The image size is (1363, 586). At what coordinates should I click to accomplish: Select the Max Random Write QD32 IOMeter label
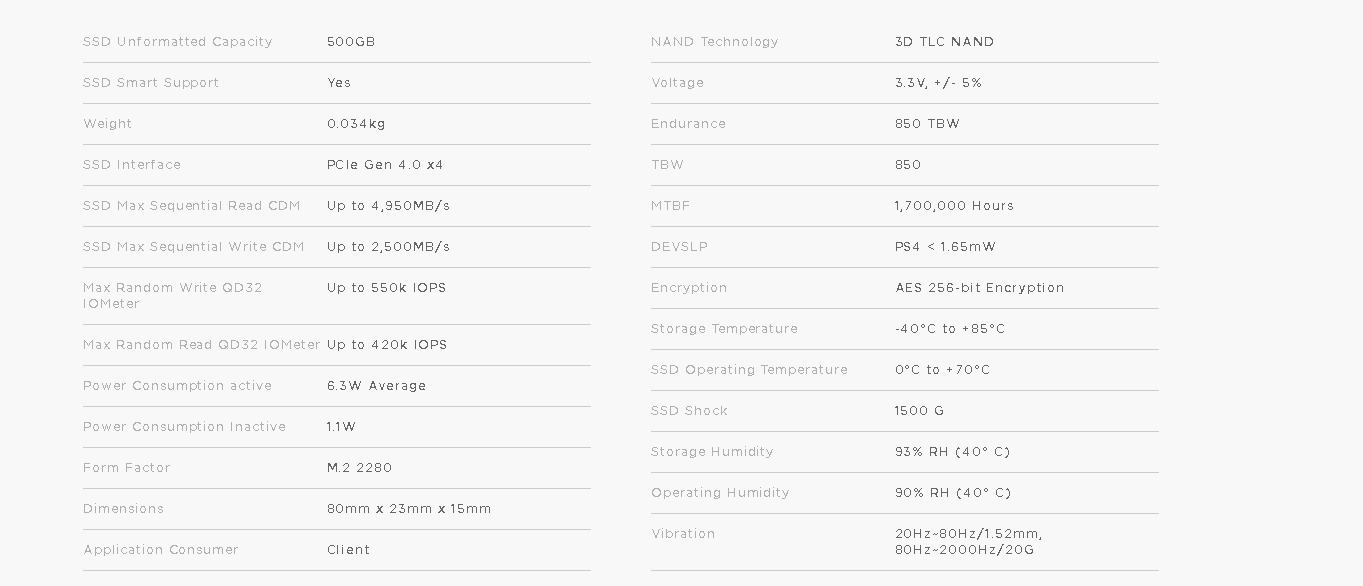173,296
